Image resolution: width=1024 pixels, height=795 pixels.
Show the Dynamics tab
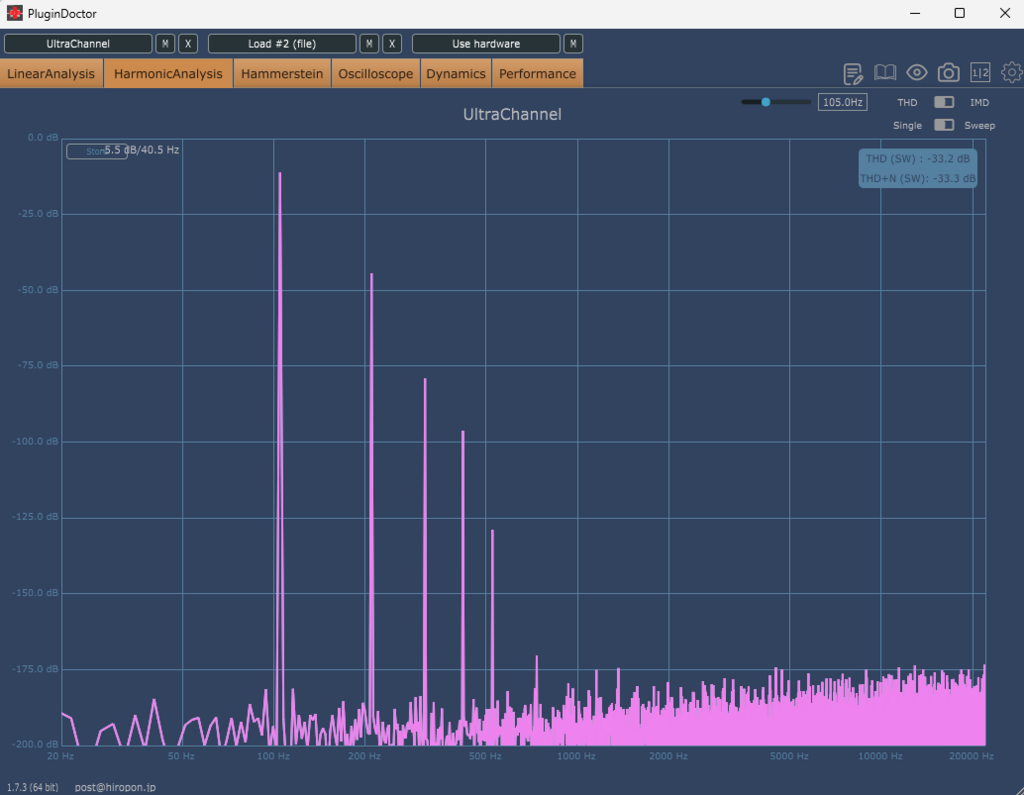456,73
